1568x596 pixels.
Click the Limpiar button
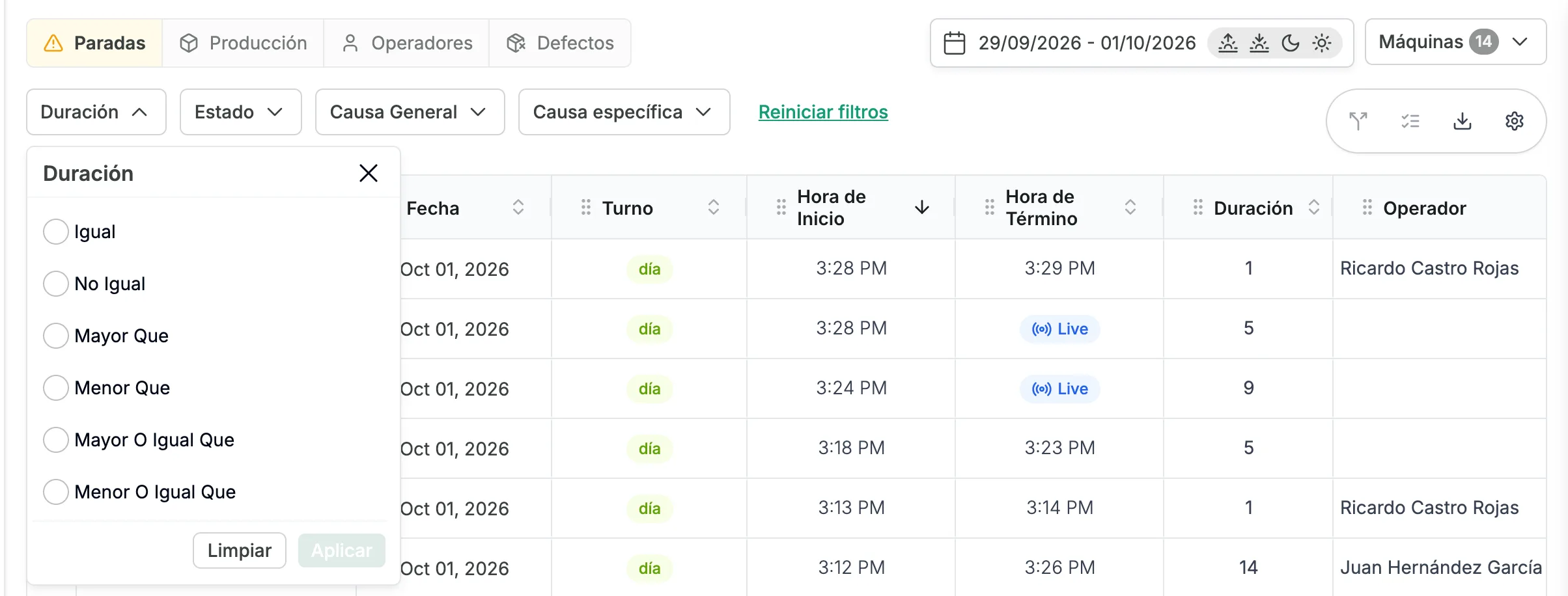[x=240, y=550]
